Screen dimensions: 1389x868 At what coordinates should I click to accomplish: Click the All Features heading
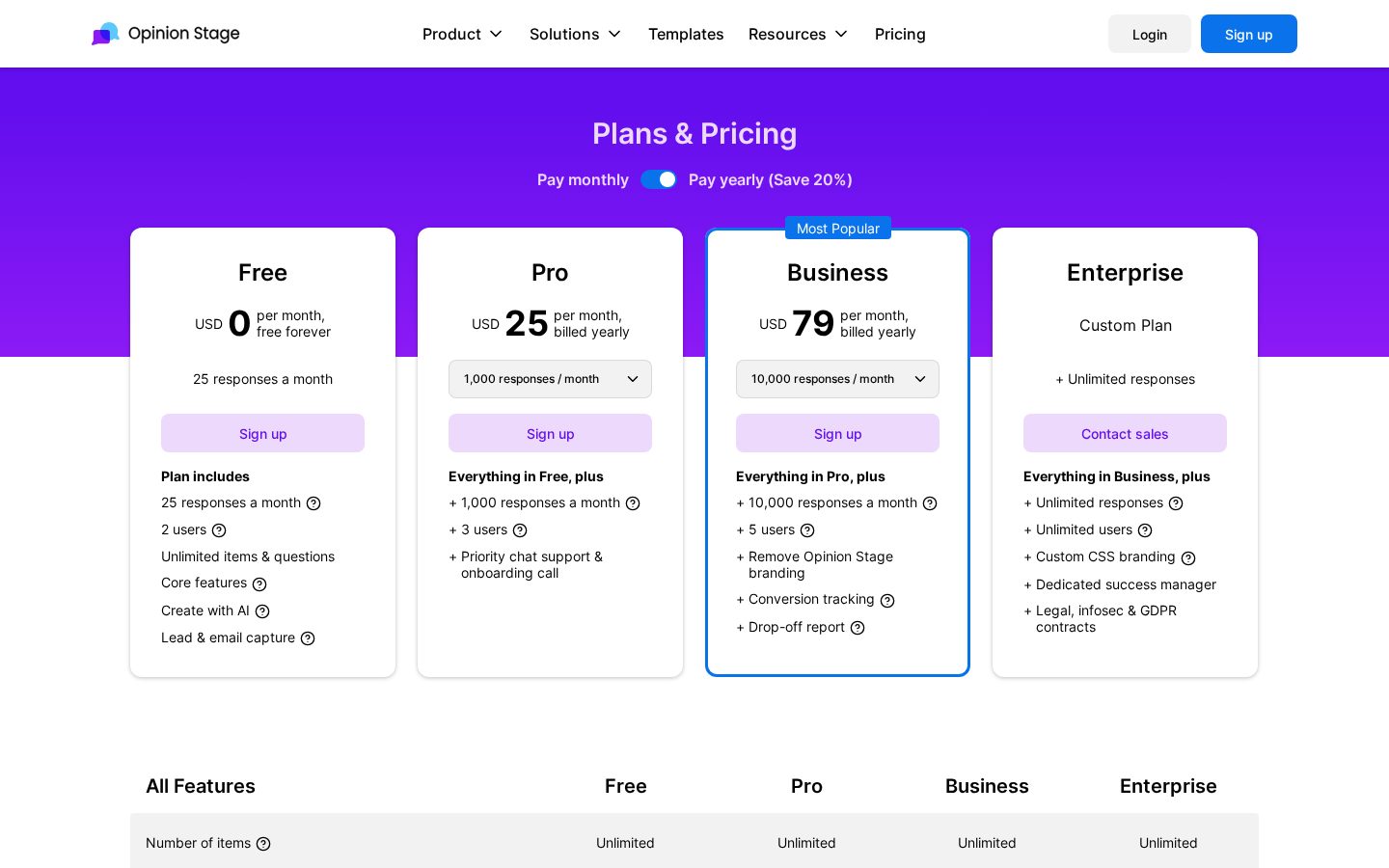[x=201, y=786]
